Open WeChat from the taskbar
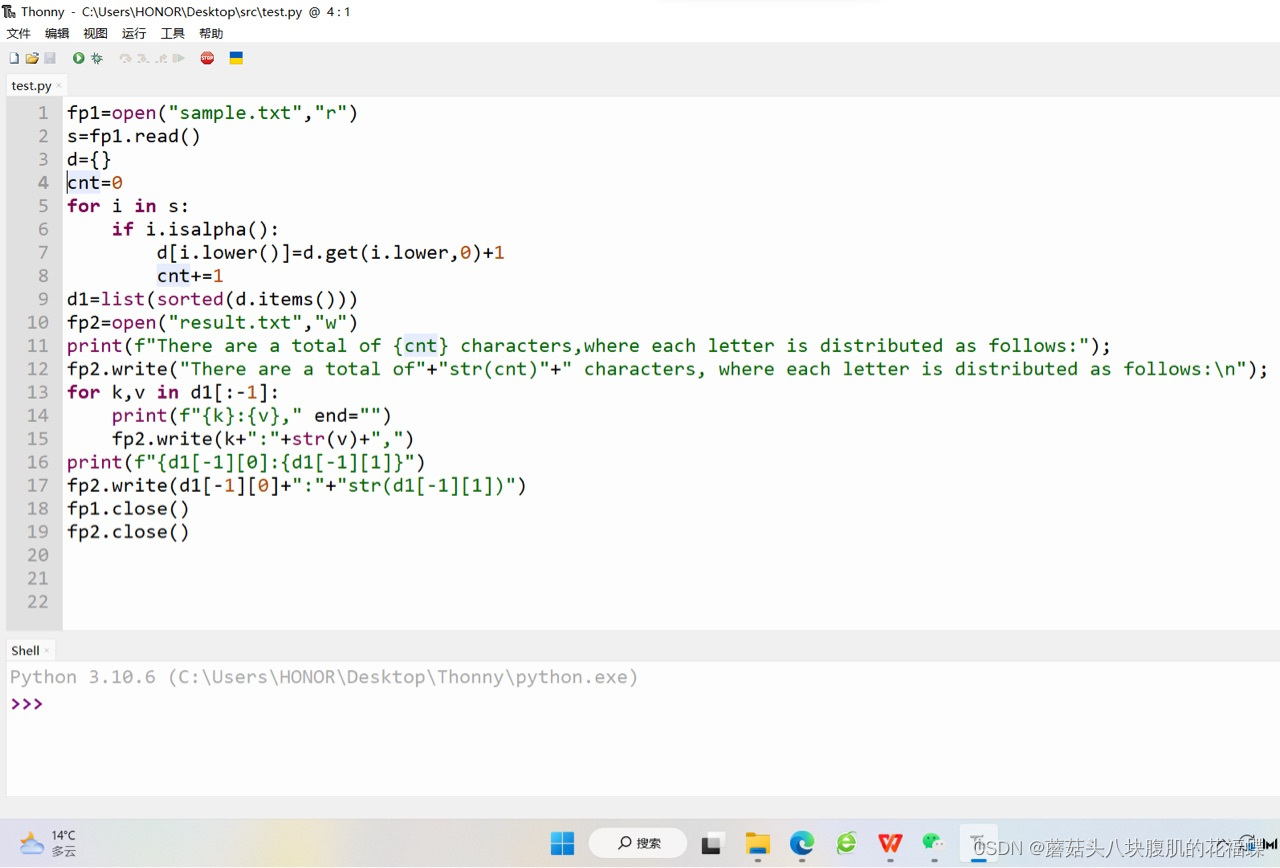 [x=933, y=843]
